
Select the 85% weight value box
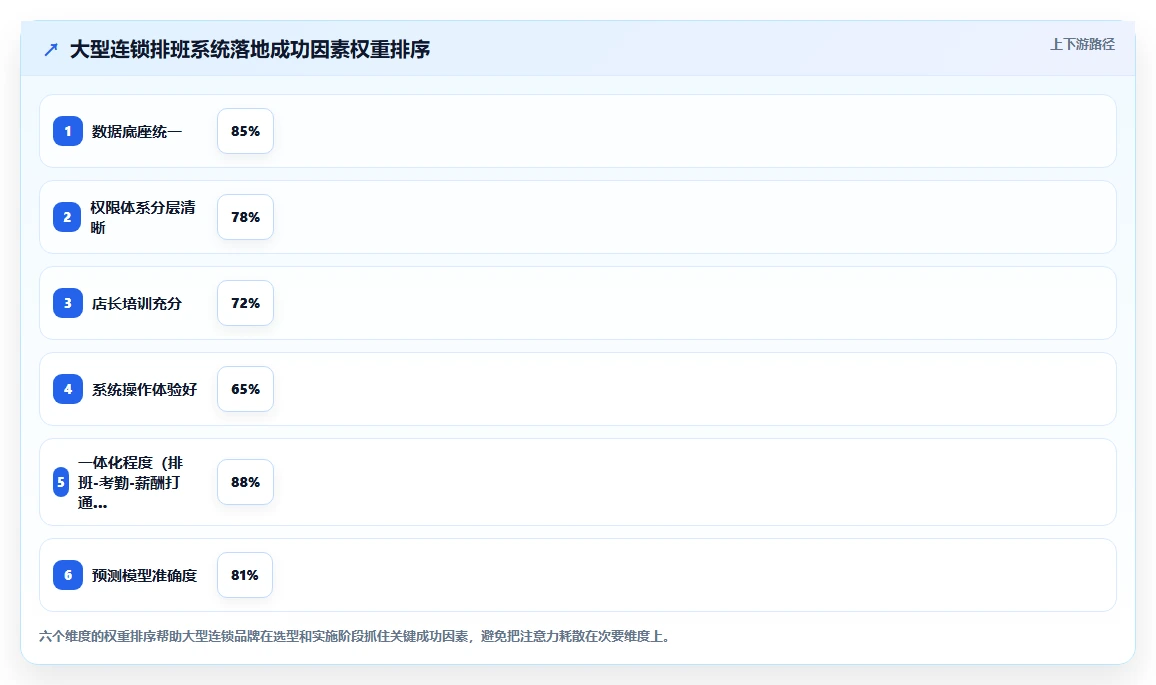click(246, 131)
